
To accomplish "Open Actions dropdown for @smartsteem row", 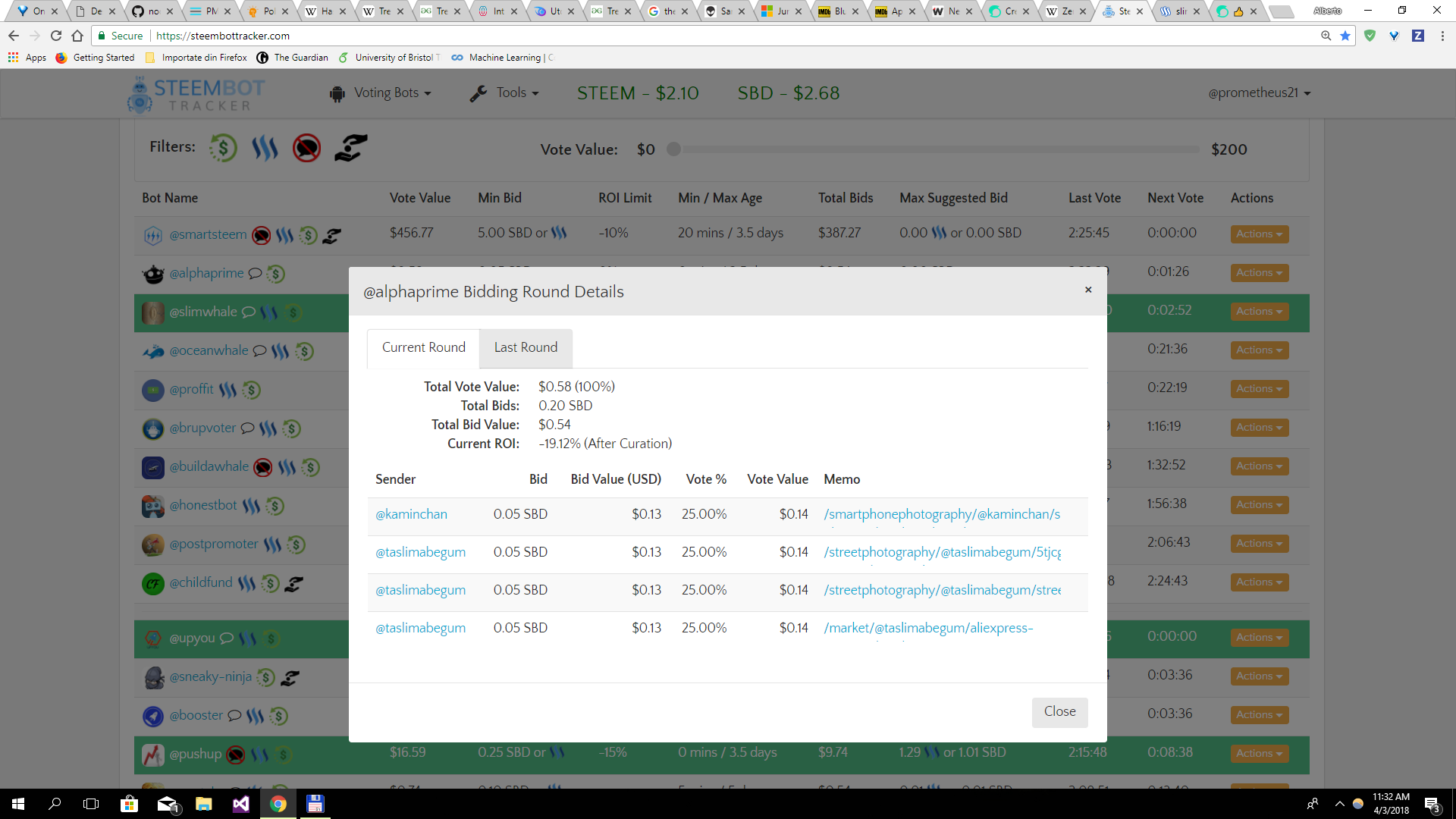I will pos(1259,234).
